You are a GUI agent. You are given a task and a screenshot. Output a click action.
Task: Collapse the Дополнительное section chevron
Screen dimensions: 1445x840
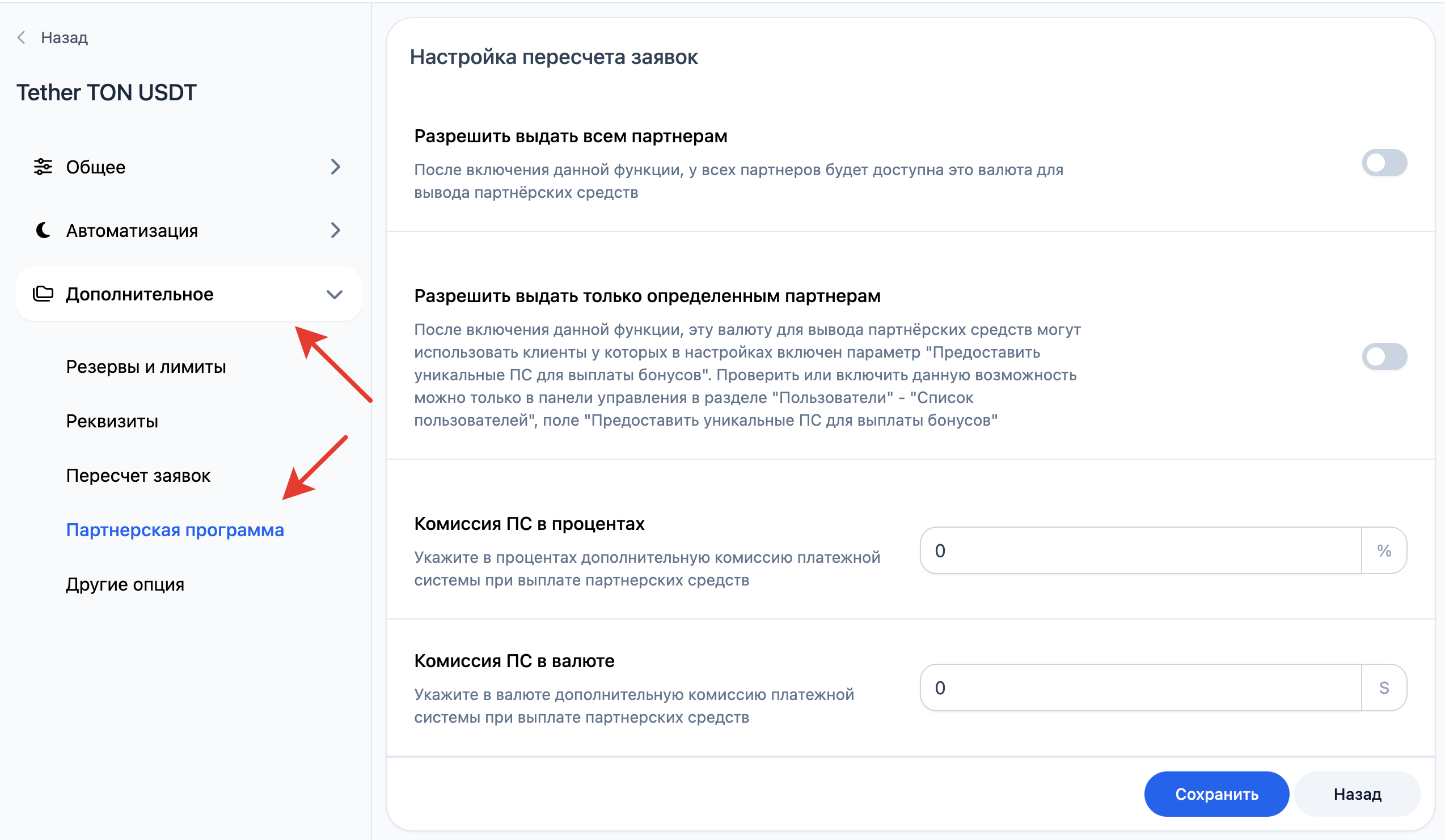[x=335, y=295]
